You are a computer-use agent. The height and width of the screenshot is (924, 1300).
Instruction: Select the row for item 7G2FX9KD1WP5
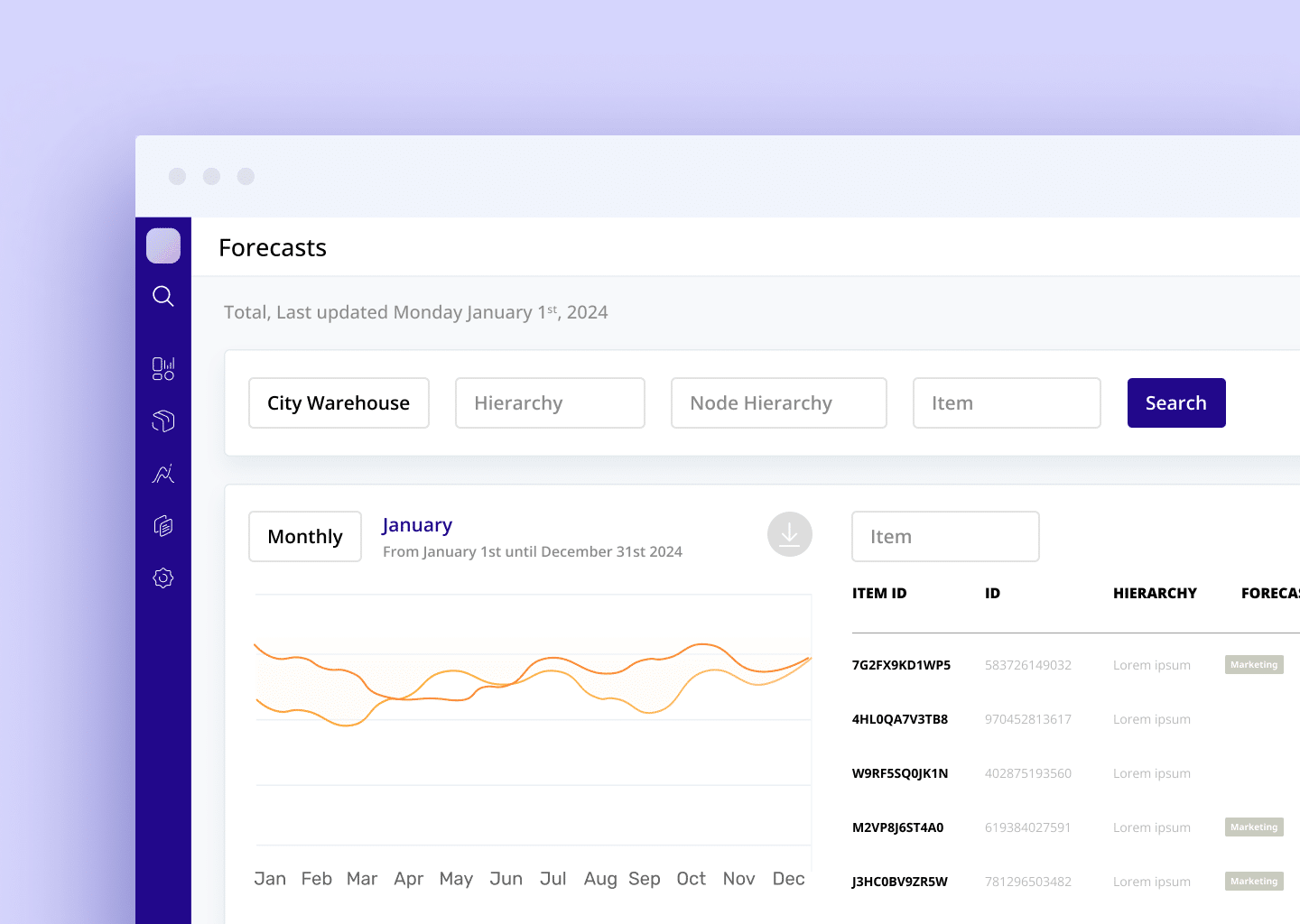pyautogui.click(x=901, y=665)
